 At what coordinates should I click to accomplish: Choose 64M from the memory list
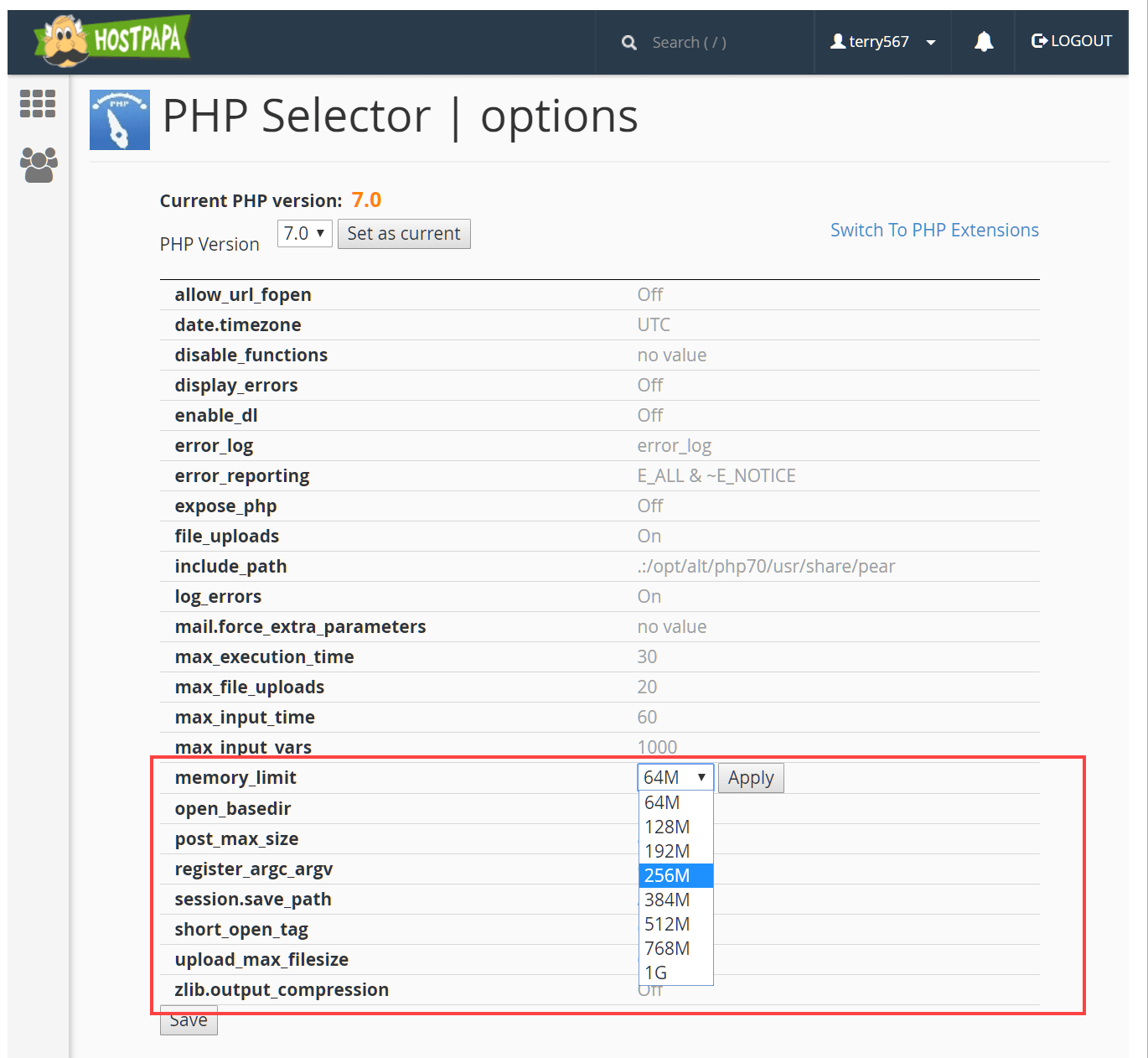click(x=675, y=802)
